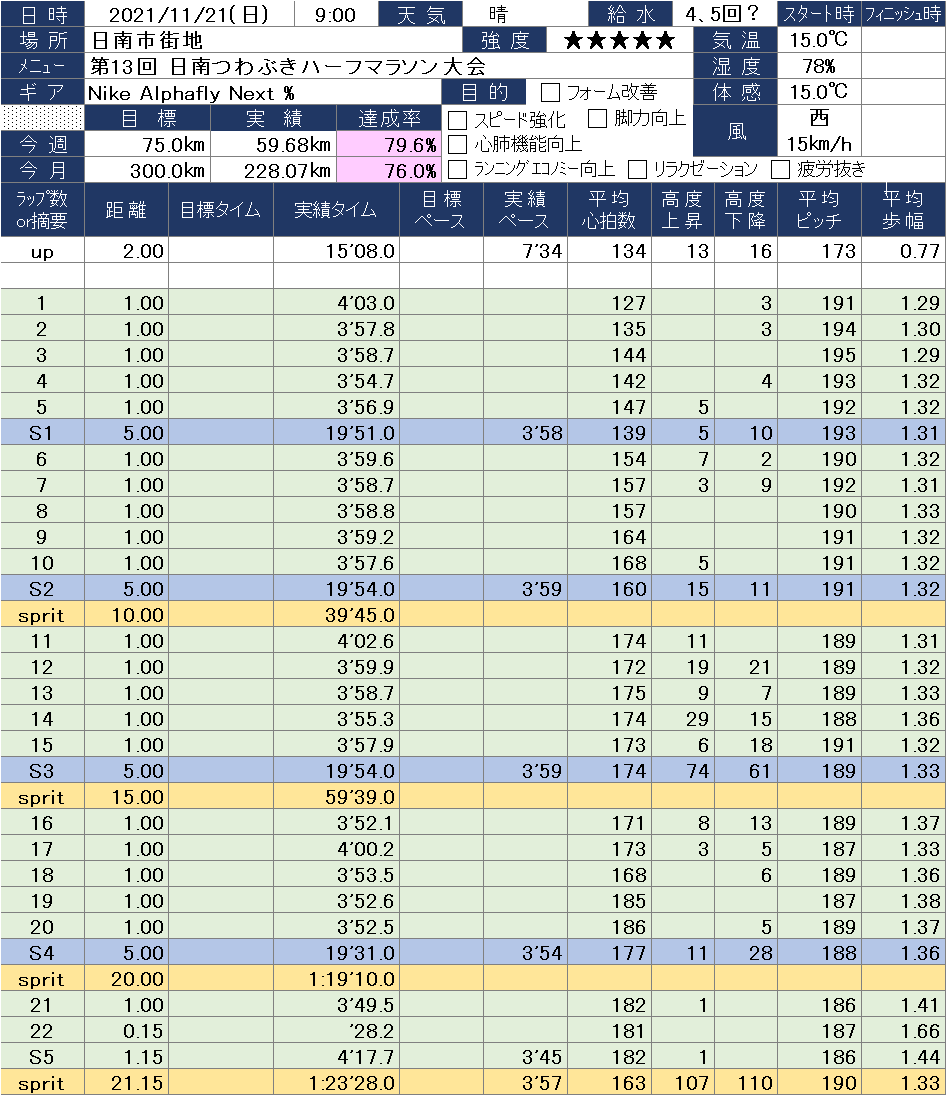Click the date cell 2021/11/21(日)
Image resolution: width=946 pixels, height=1095 pixels.
[190, 15]
